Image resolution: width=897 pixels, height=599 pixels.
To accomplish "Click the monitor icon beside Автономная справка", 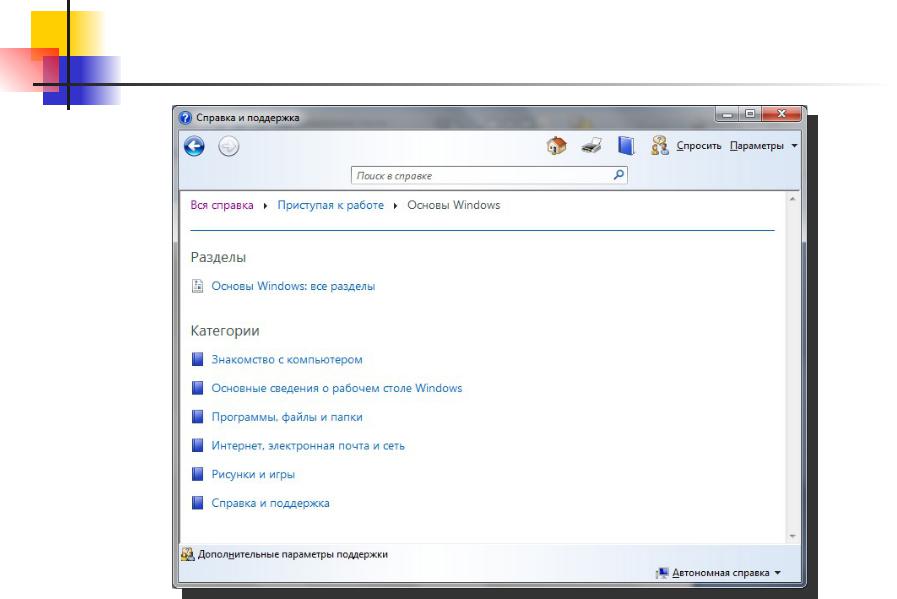I will (x=662, y=573).
